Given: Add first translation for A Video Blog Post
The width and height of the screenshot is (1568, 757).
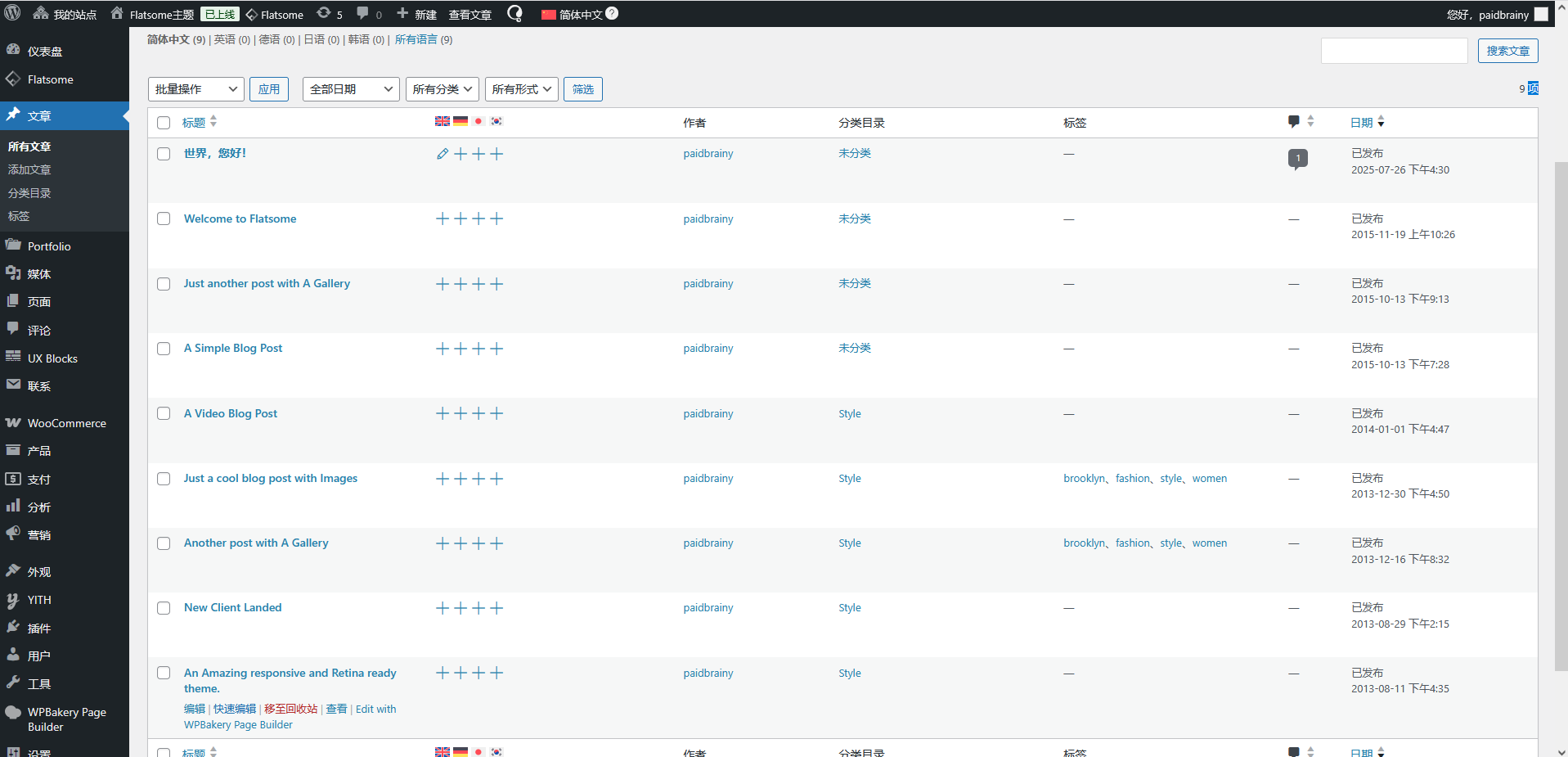Looking at the screenshot, I should (443, 413).
